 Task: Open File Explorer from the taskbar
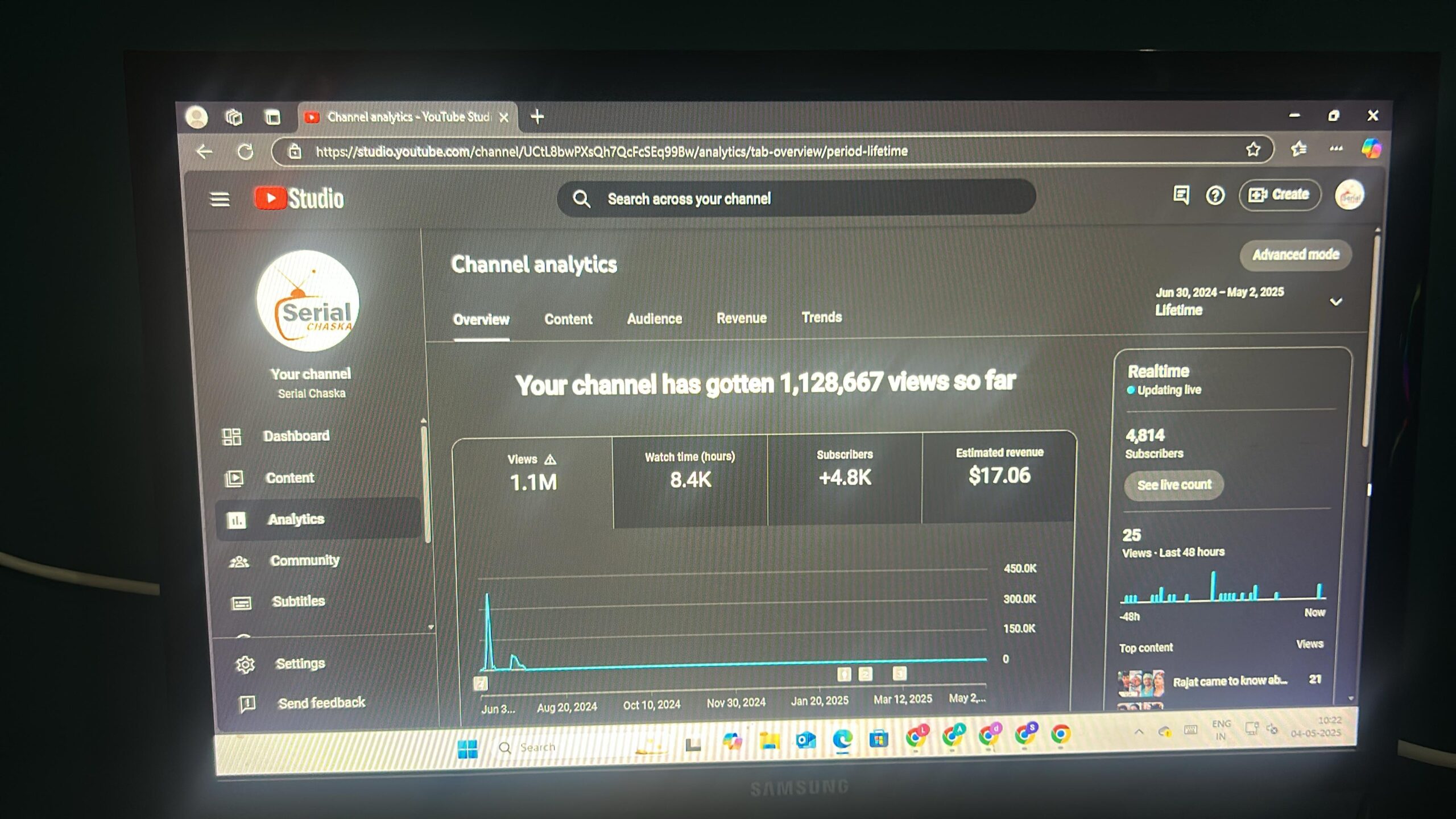[x=768, y=741]
